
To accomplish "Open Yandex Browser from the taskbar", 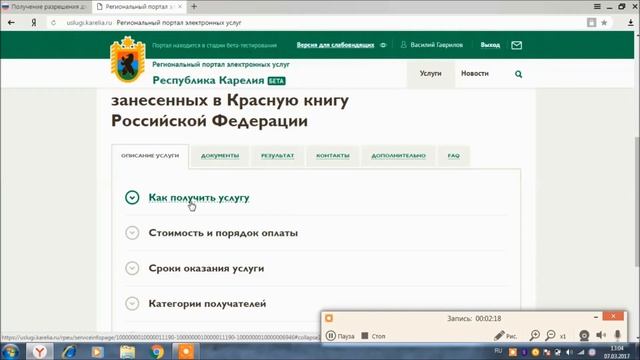I will (x=40, y=352).
